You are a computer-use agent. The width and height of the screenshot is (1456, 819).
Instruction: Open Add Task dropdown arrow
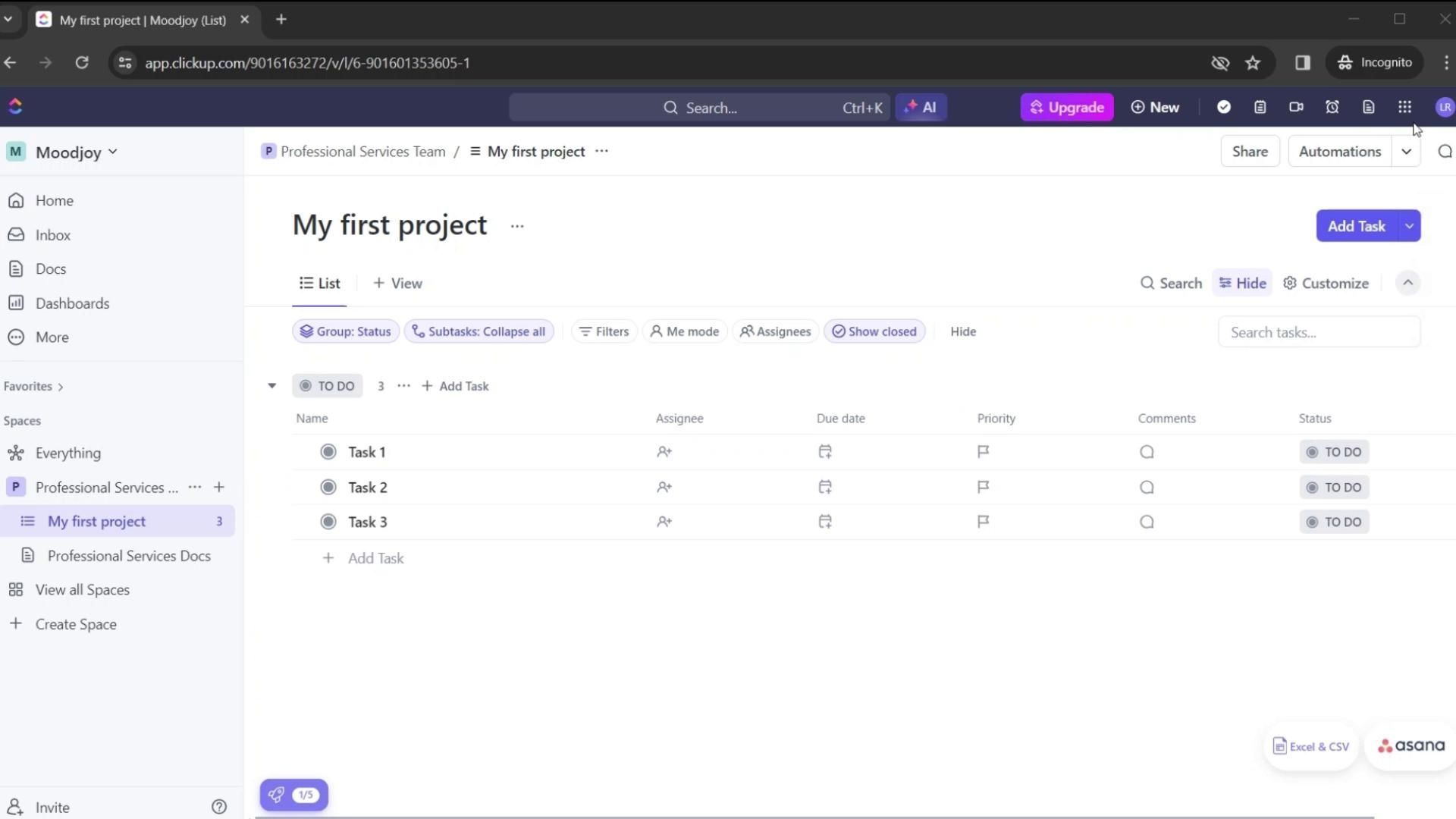coord(1409,226)
